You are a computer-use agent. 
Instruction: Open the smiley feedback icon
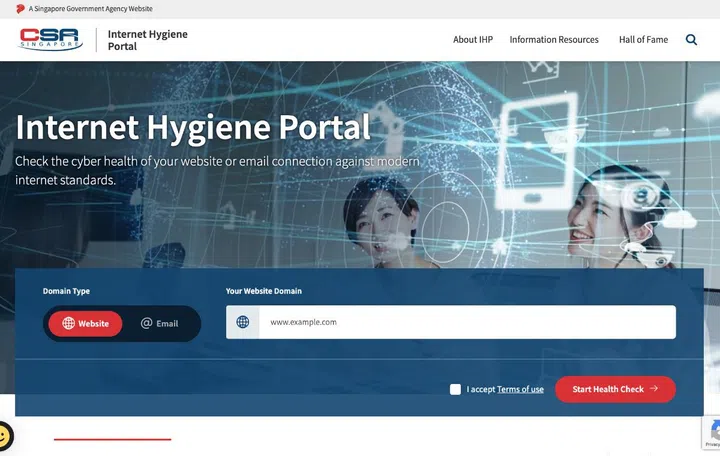click(x=4, y=436)
